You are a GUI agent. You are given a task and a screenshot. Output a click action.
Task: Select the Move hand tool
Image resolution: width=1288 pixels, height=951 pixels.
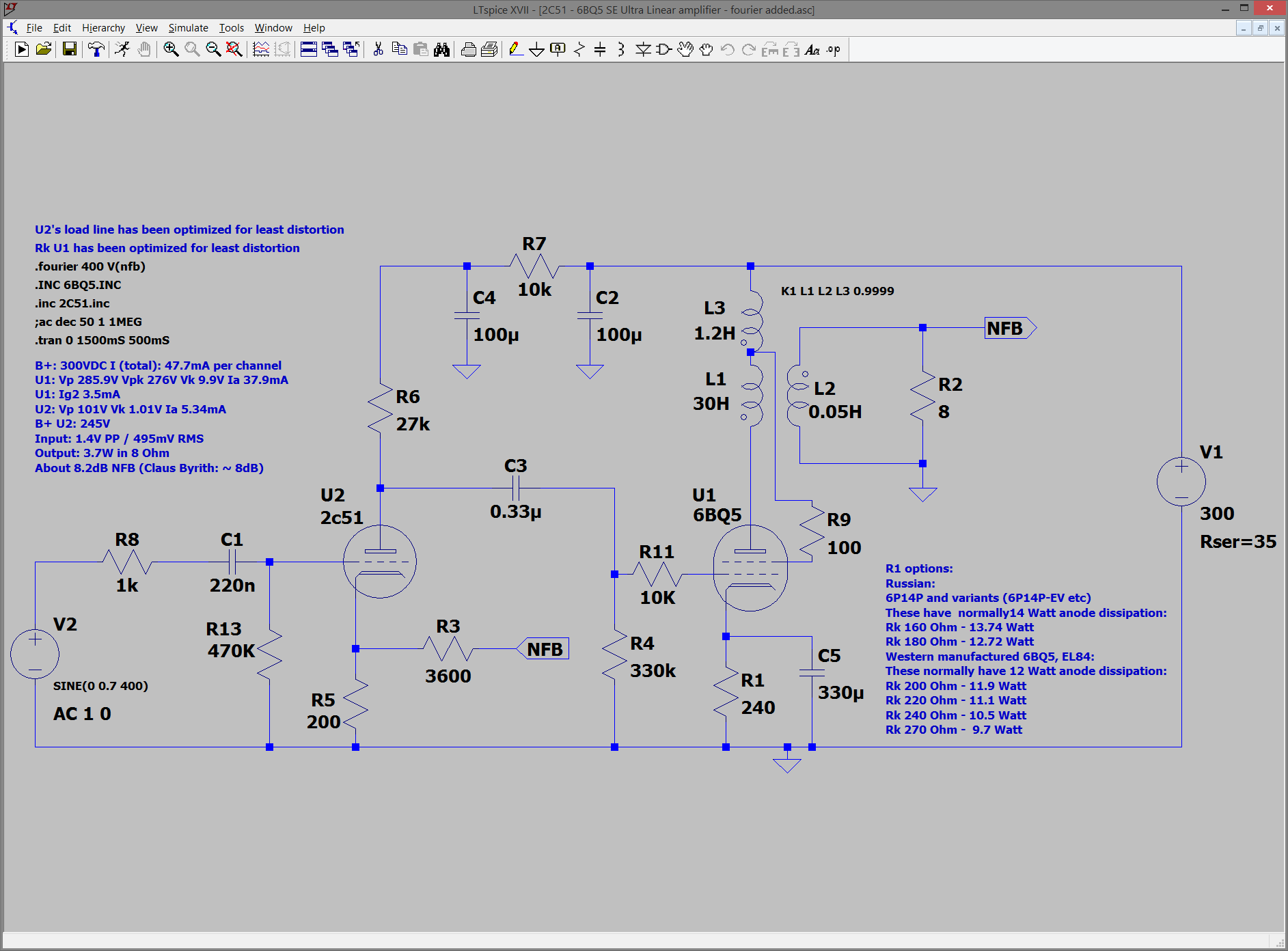[x=685, y=49]
